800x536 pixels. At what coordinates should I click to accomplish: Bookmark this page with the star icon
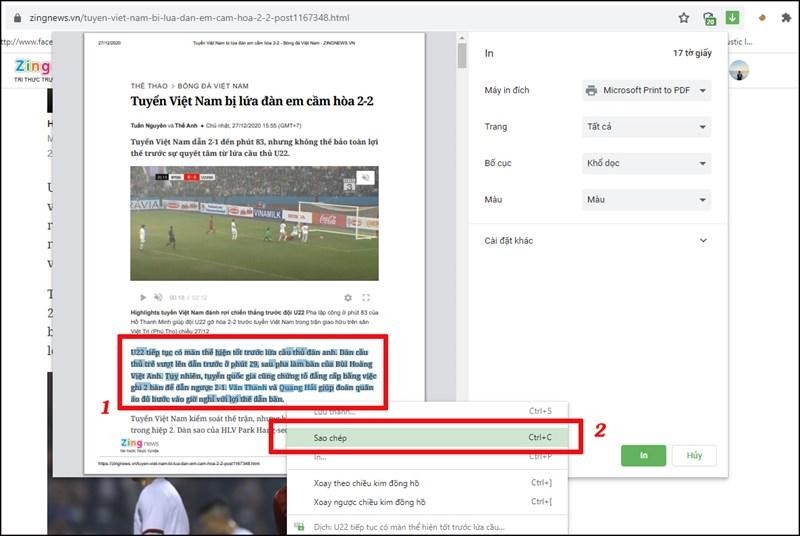click(x=684, y=18)
